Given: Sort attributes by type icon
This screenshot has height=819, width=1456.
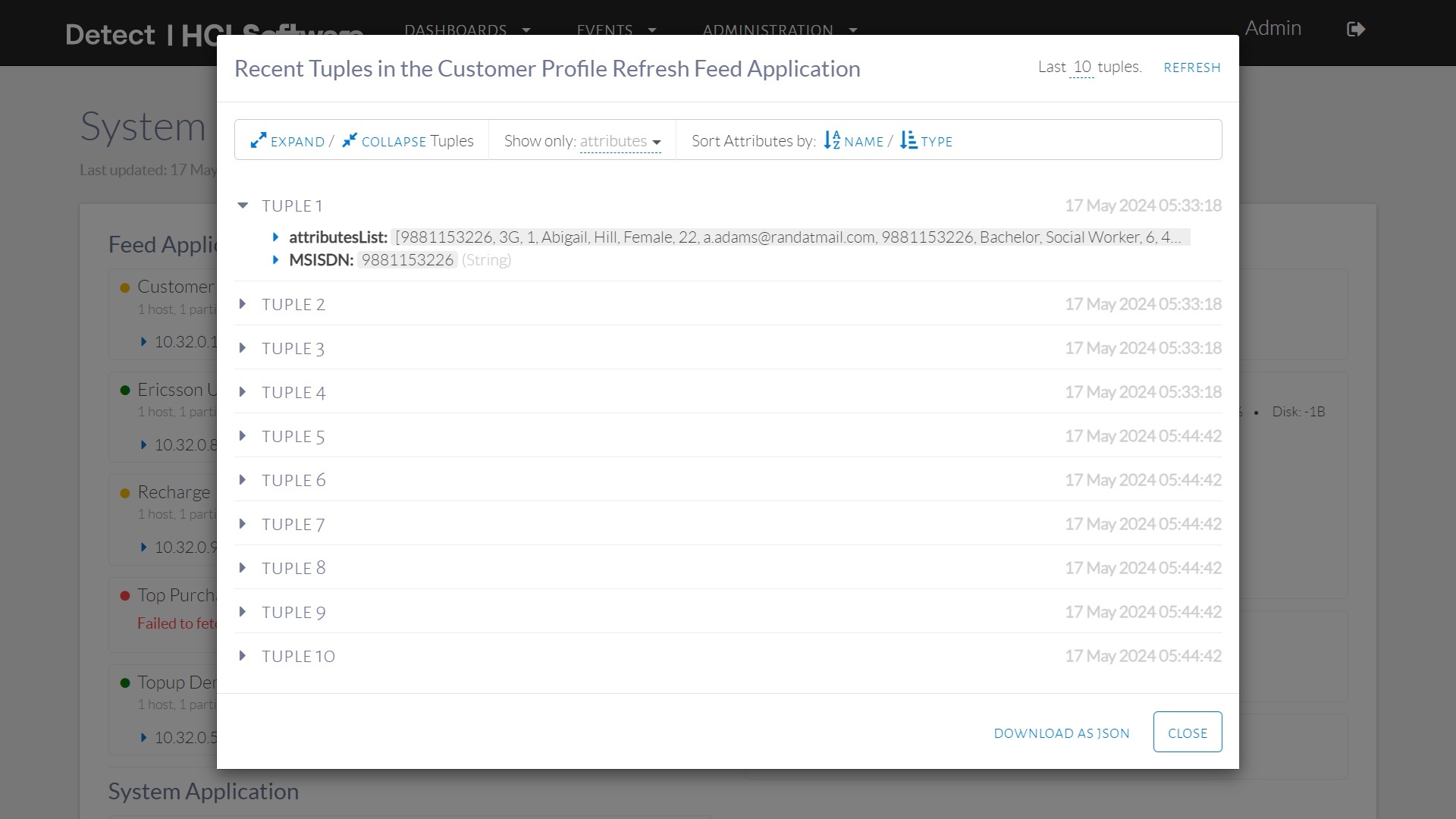Looking at the screenshot, I should coord(908,140).
